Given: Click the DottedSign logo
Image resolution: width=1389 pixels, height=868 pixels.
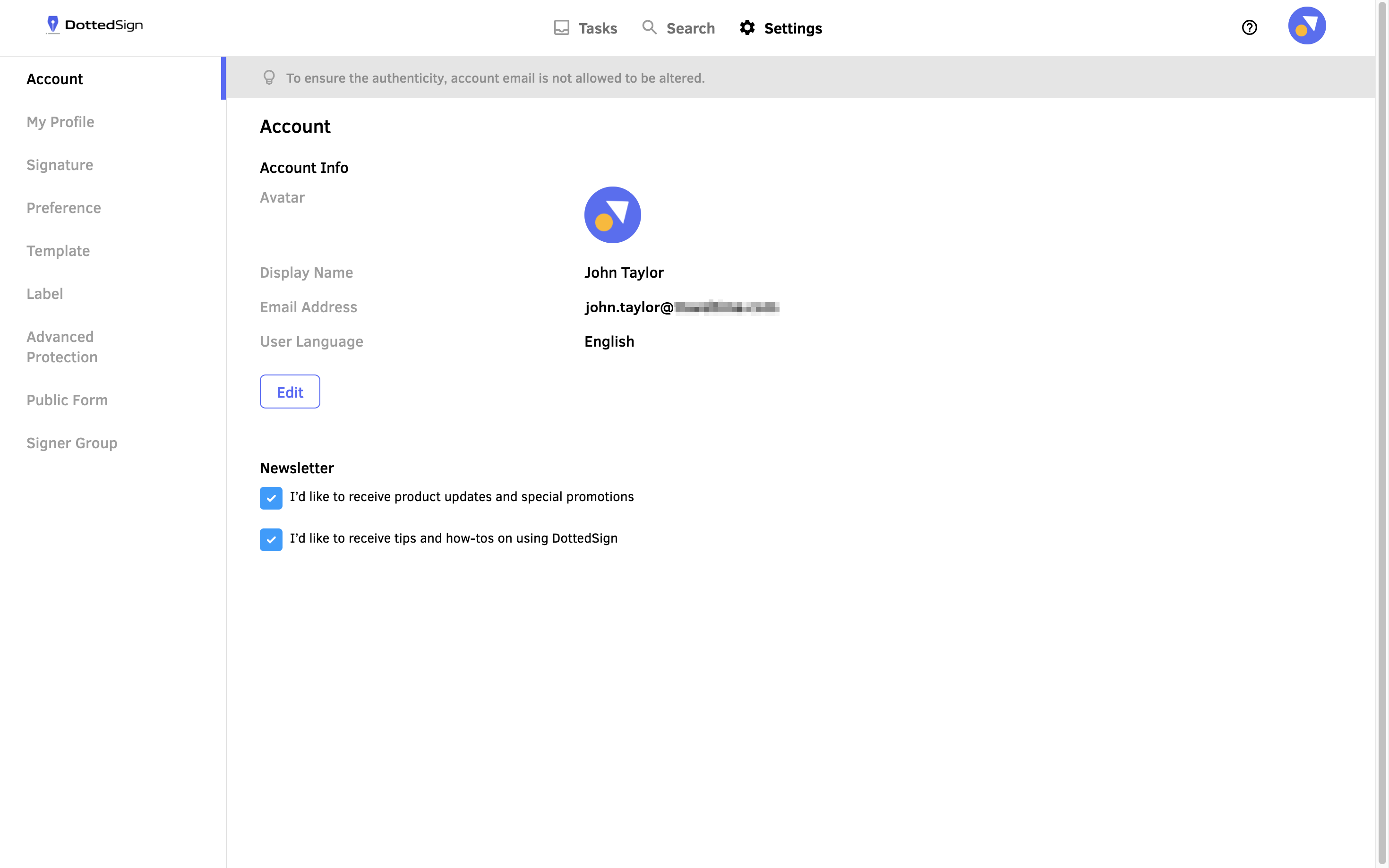Looking at the screenshot, I should click(x=95, y=25).
